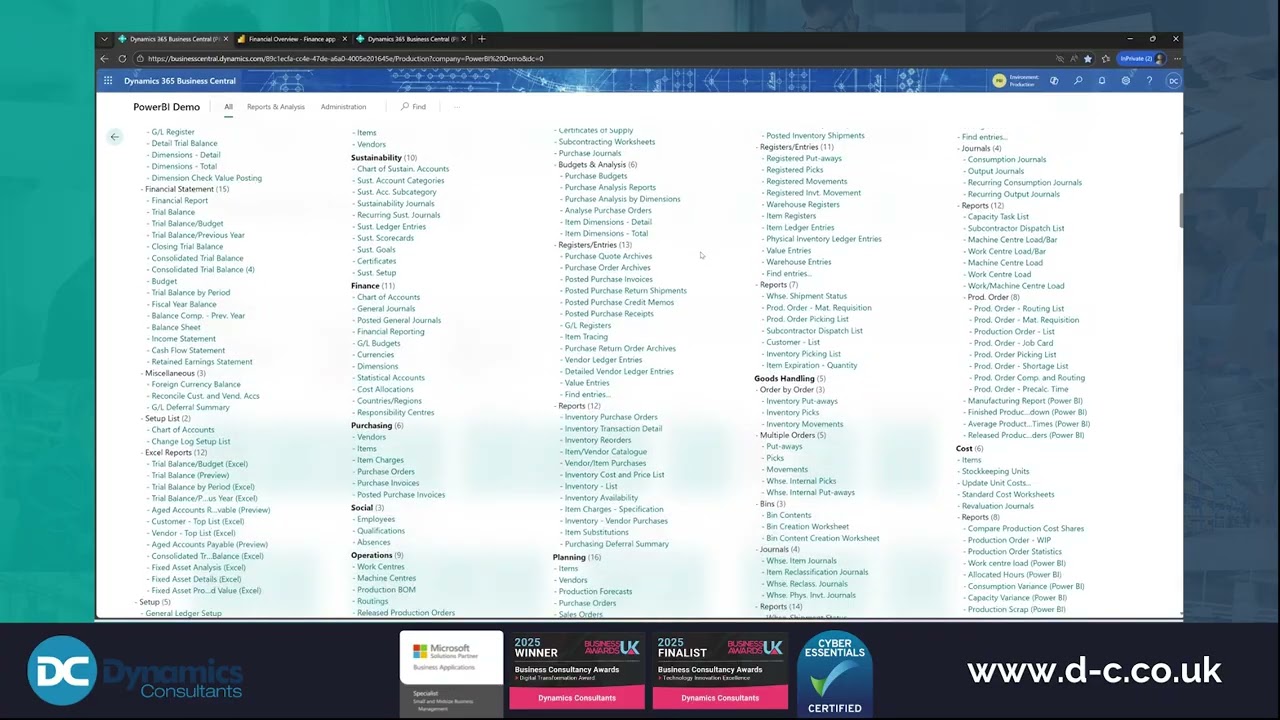The height and width of the screenshot is (720, 1280).
Task: Open the Chart of Accounts under Finance
Action: coord(388,297)
